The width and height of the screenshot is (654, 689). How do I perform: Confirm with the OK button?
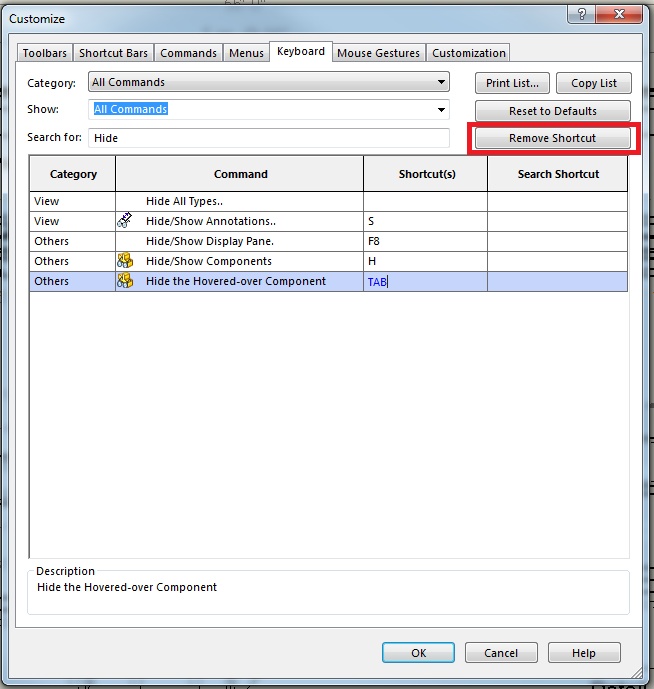tap(418, 653)
